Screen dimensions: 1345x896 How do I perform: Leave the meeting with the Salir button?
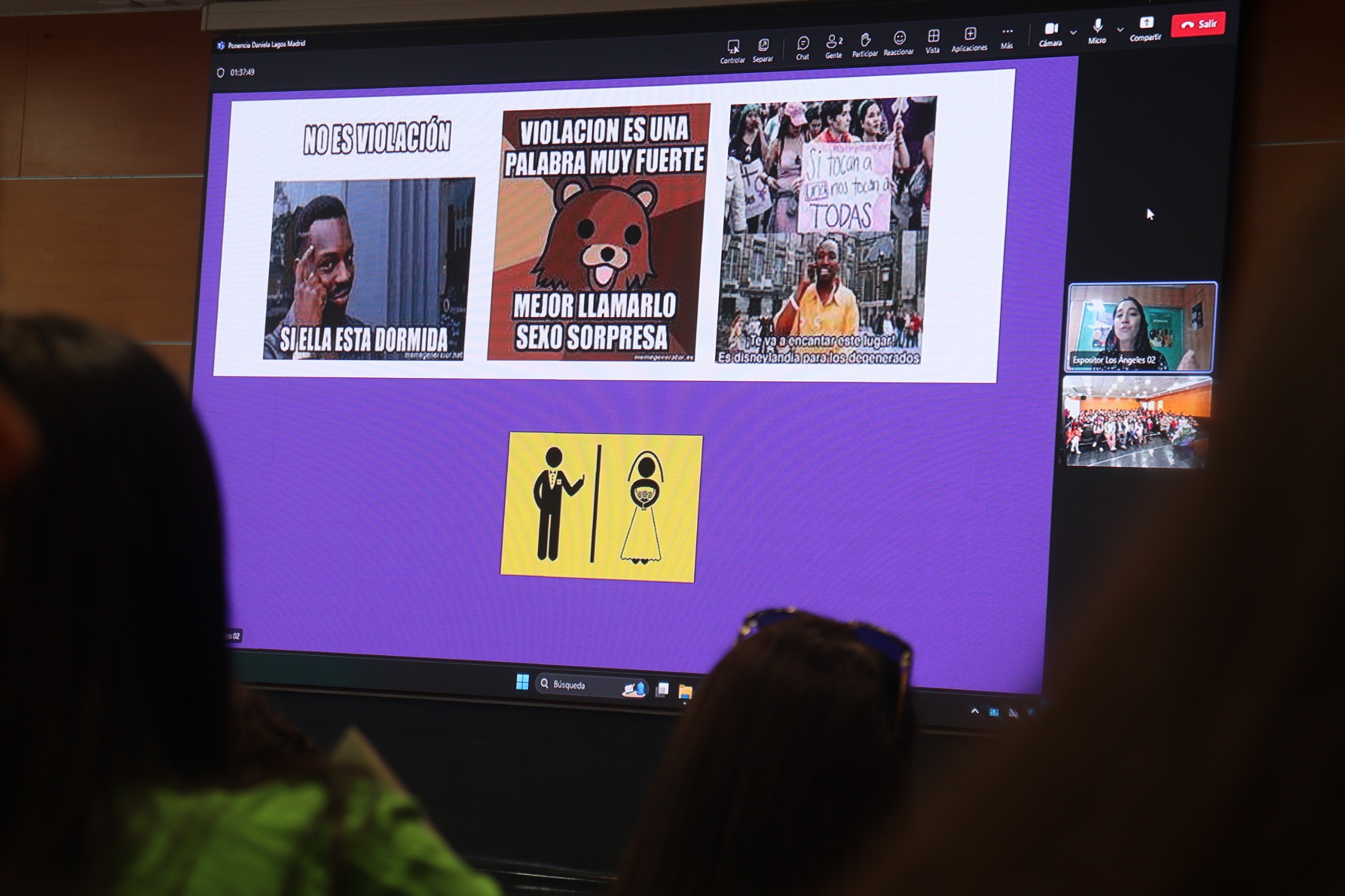[x=1198, y=24]
